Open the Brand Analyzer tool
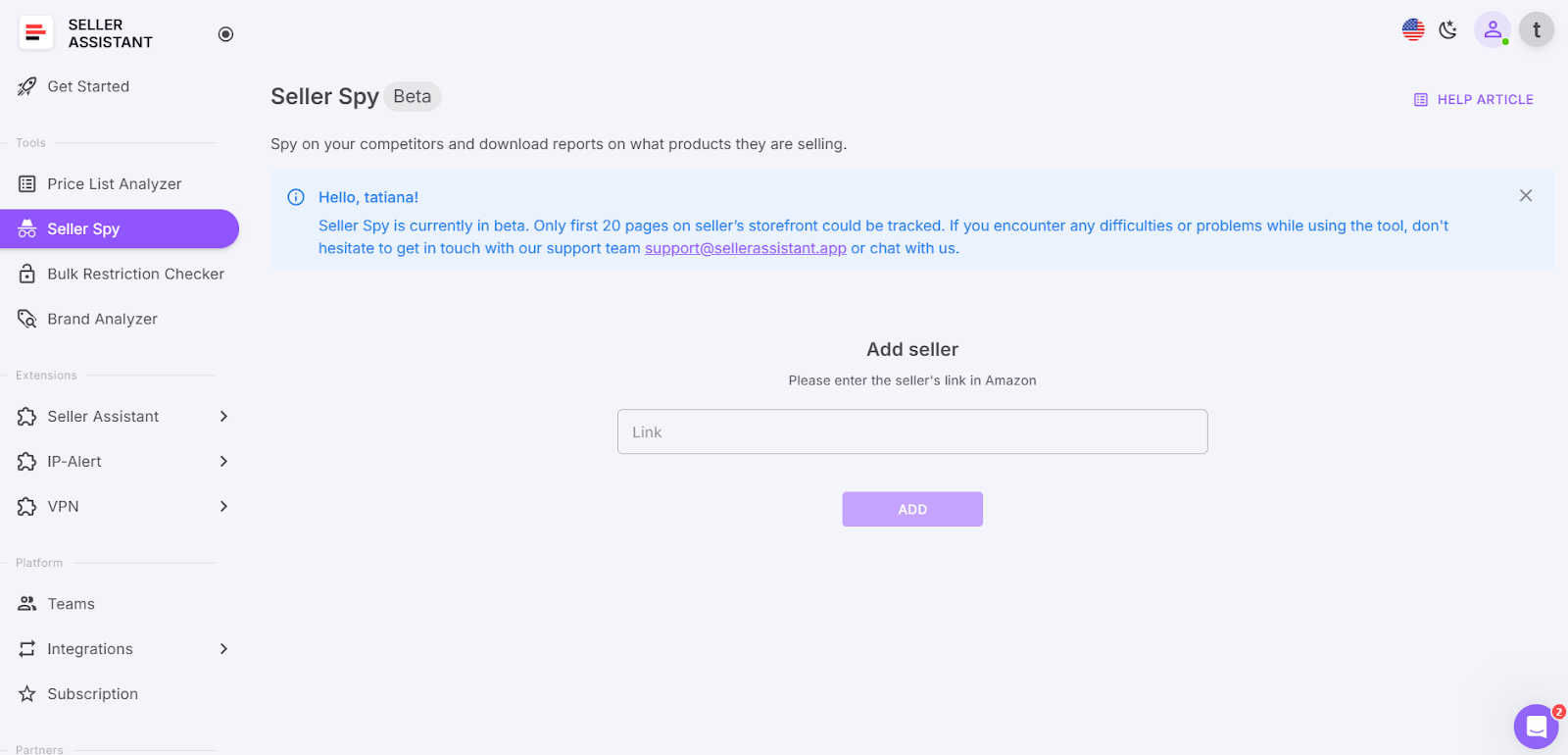This screenshot has width=1568, height=755. [x=102, y=320]
